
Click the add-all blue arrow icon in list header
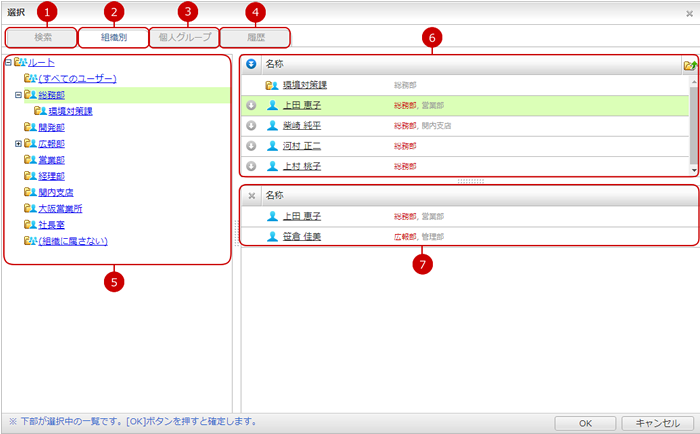coord(252,65)
